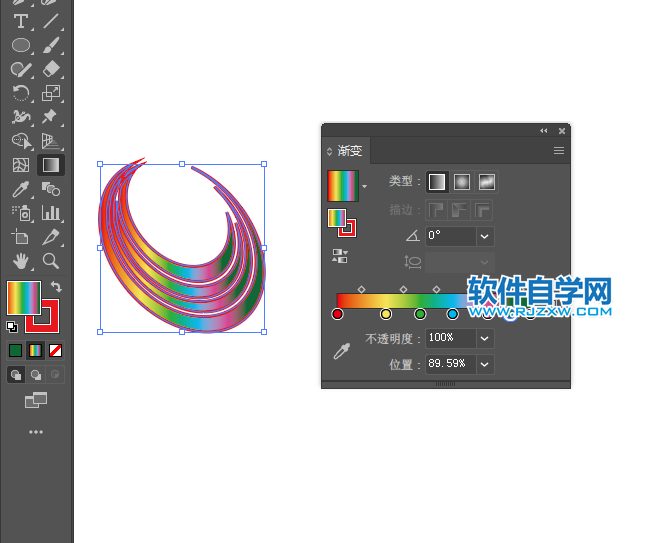Image resolution: width=660 pixels, height=543 pixels.
Task: Select the Eraser tool
Action: pos(51,69)
